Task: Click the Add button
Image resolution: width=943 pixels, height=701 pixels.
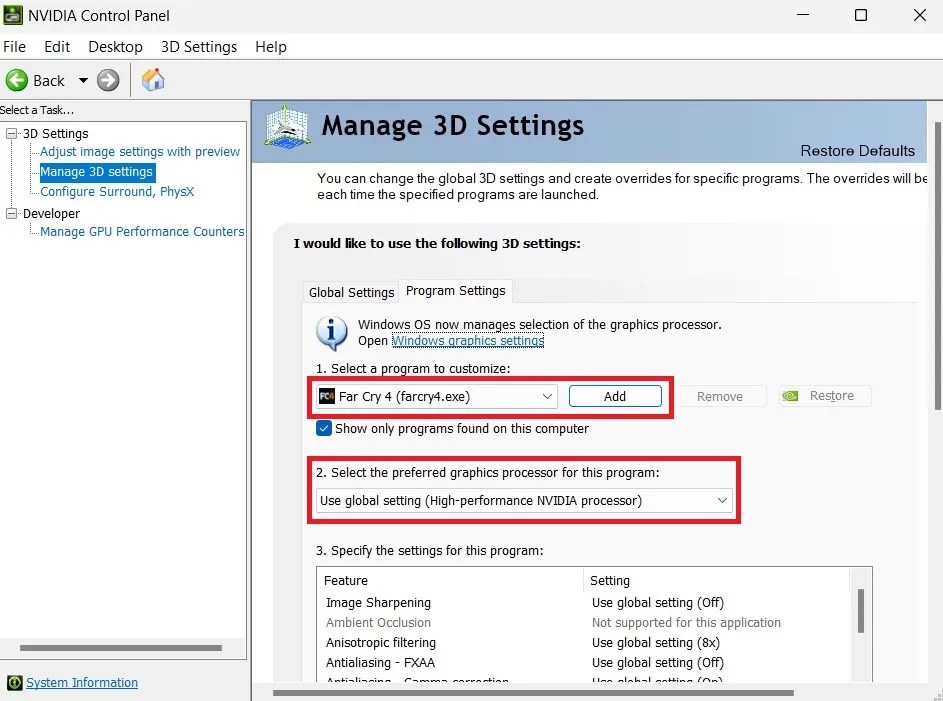Action: point(615,396)
